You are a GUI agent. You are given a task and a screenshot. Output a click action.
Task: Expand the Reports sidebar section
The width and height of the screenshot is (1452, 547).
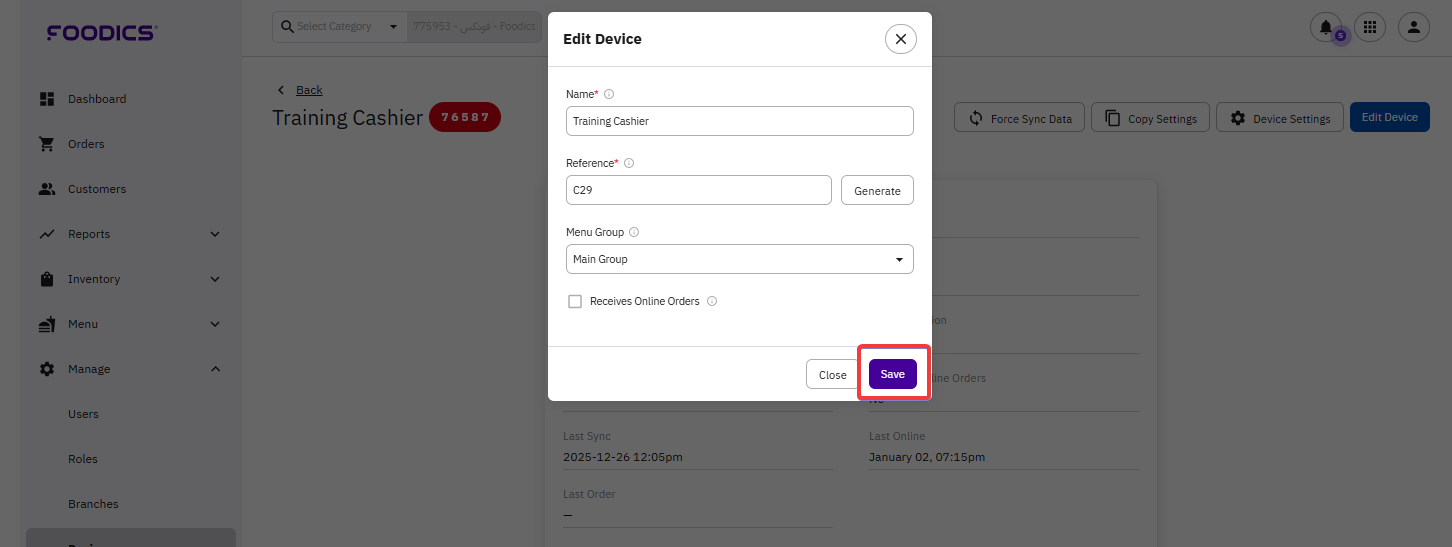(x=215, y=234)
